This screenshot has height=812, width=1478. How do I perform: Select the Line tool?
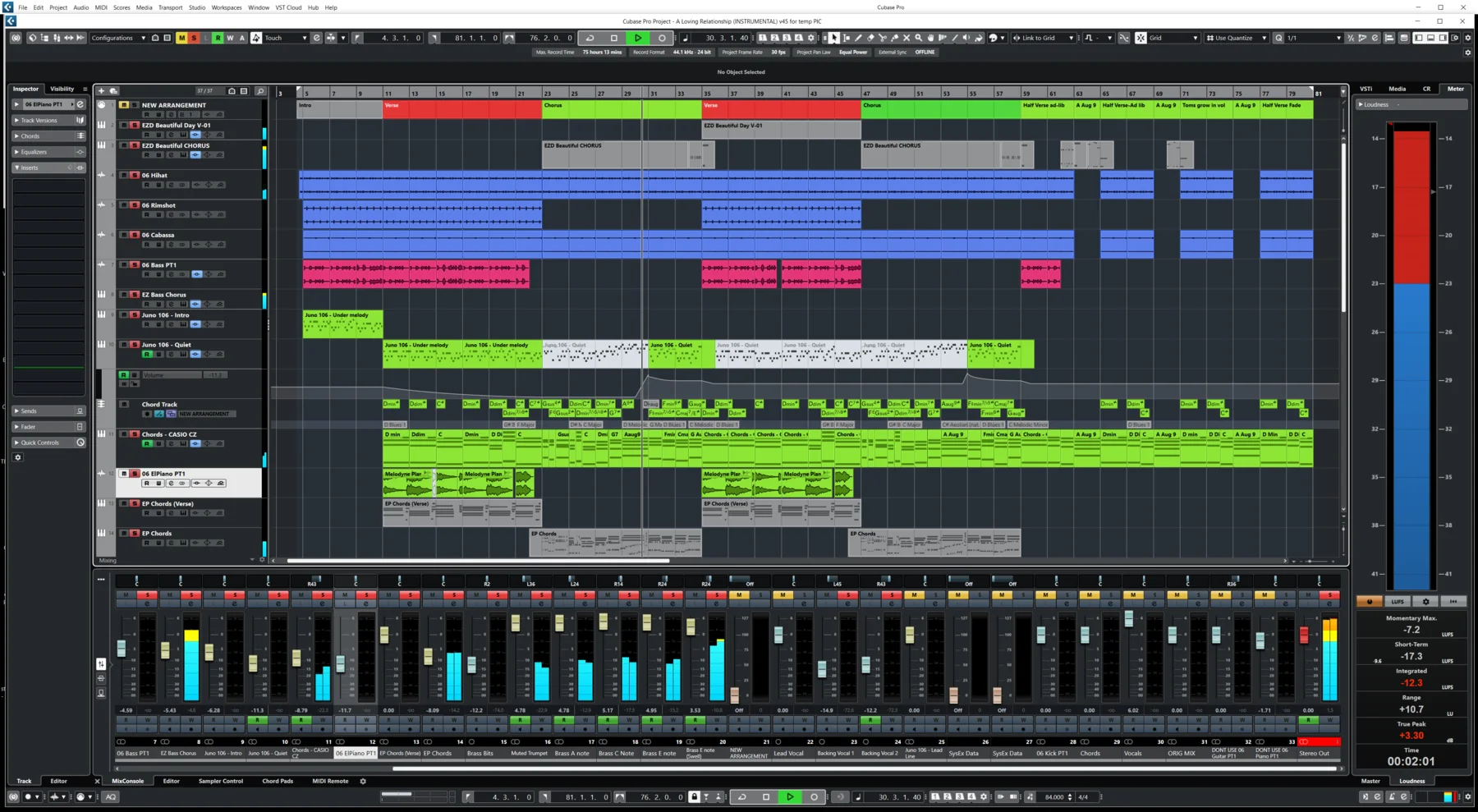954,38
